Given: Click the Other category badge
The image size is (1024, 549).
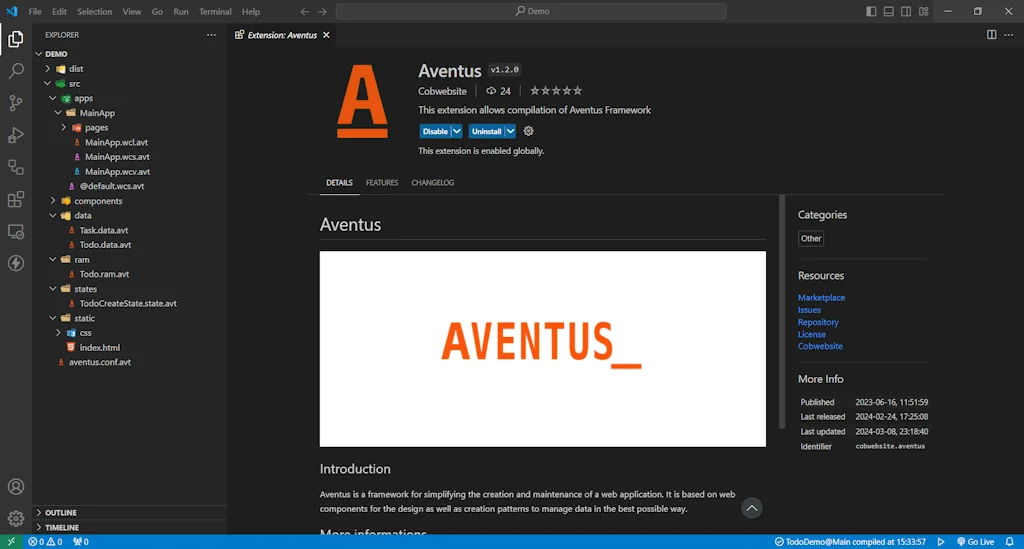Looking at the screenshot, I should coord(811,238).
